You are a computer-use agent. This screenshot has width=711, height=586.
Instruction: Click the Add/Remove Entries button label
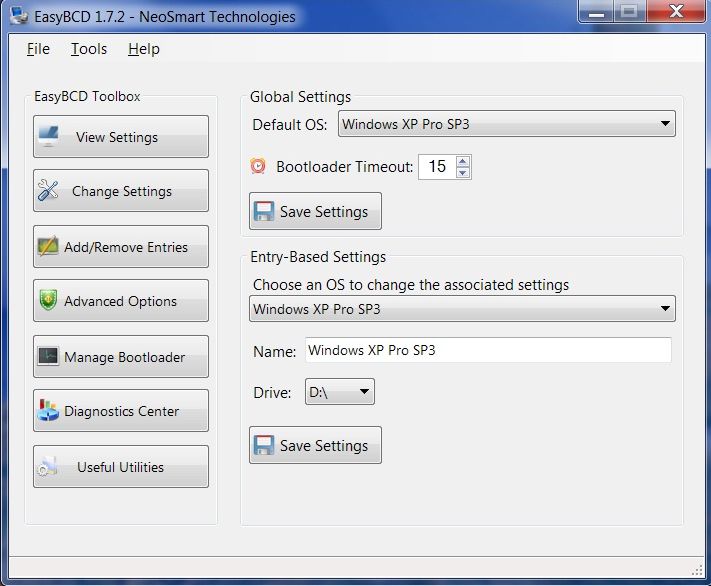click(x=126, y=247)
